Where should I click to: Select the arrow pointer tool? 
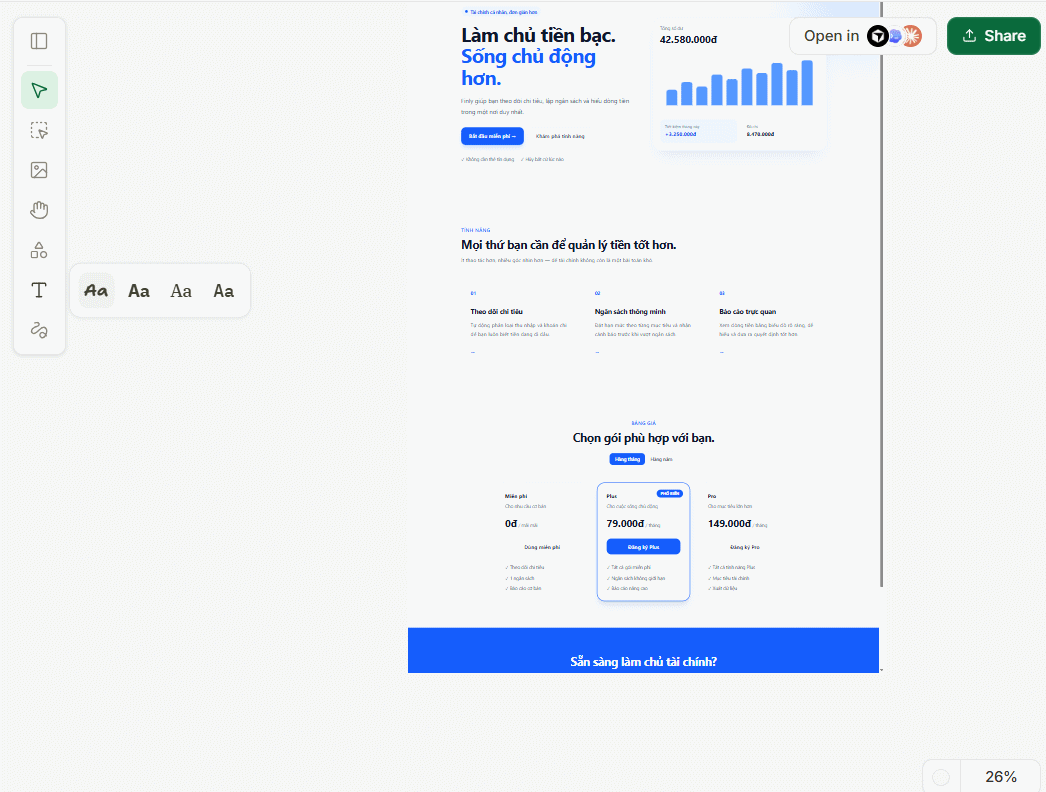[39, 90]
